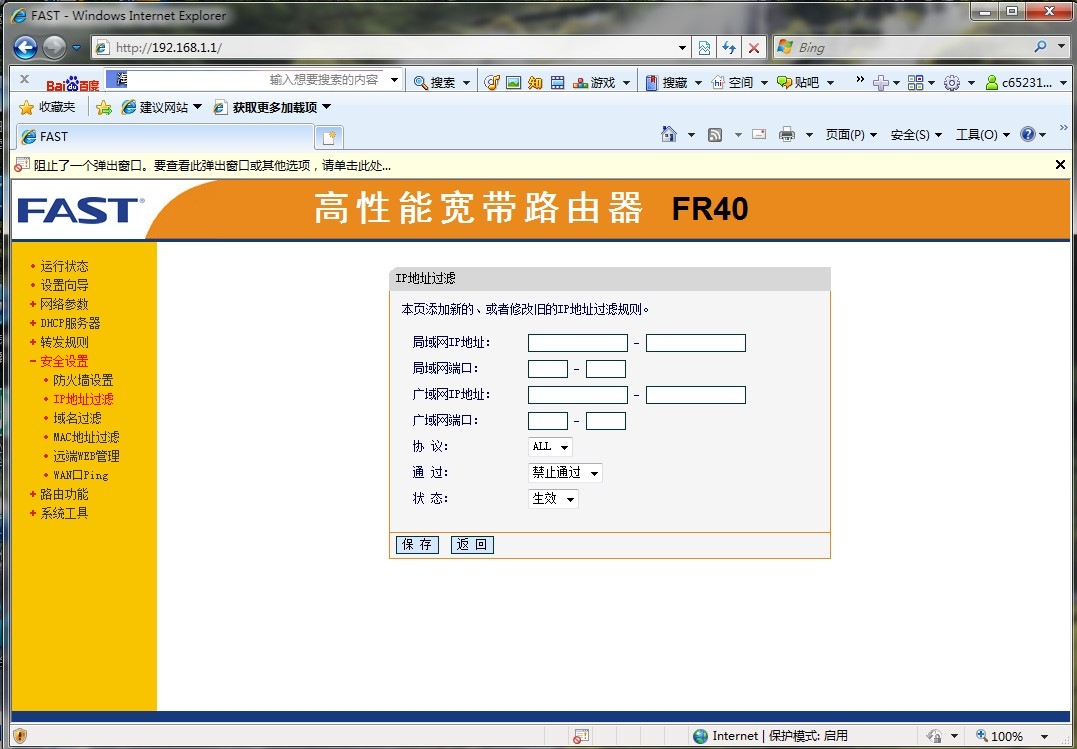Image resolution: width=1077 pixels, height=749 pixels.
Task: Click the Baidu toolbar music note icon
Action: click(x=492, y=82)
